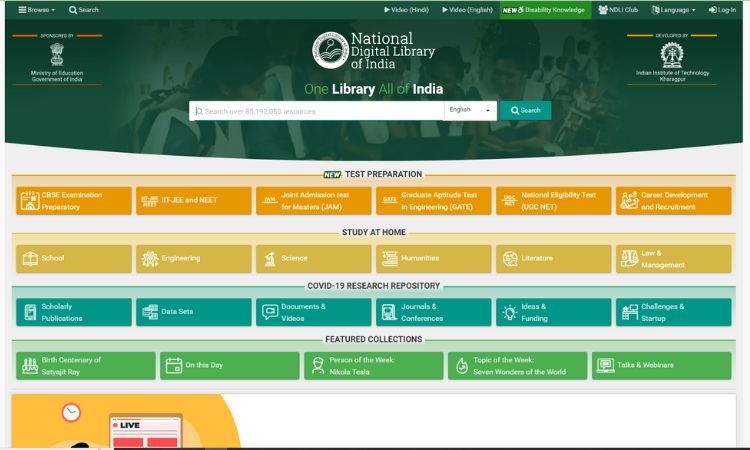The width and height of the screenshot is (750, 450).
Task: Click the teal Search button
Action: (526, 110)
